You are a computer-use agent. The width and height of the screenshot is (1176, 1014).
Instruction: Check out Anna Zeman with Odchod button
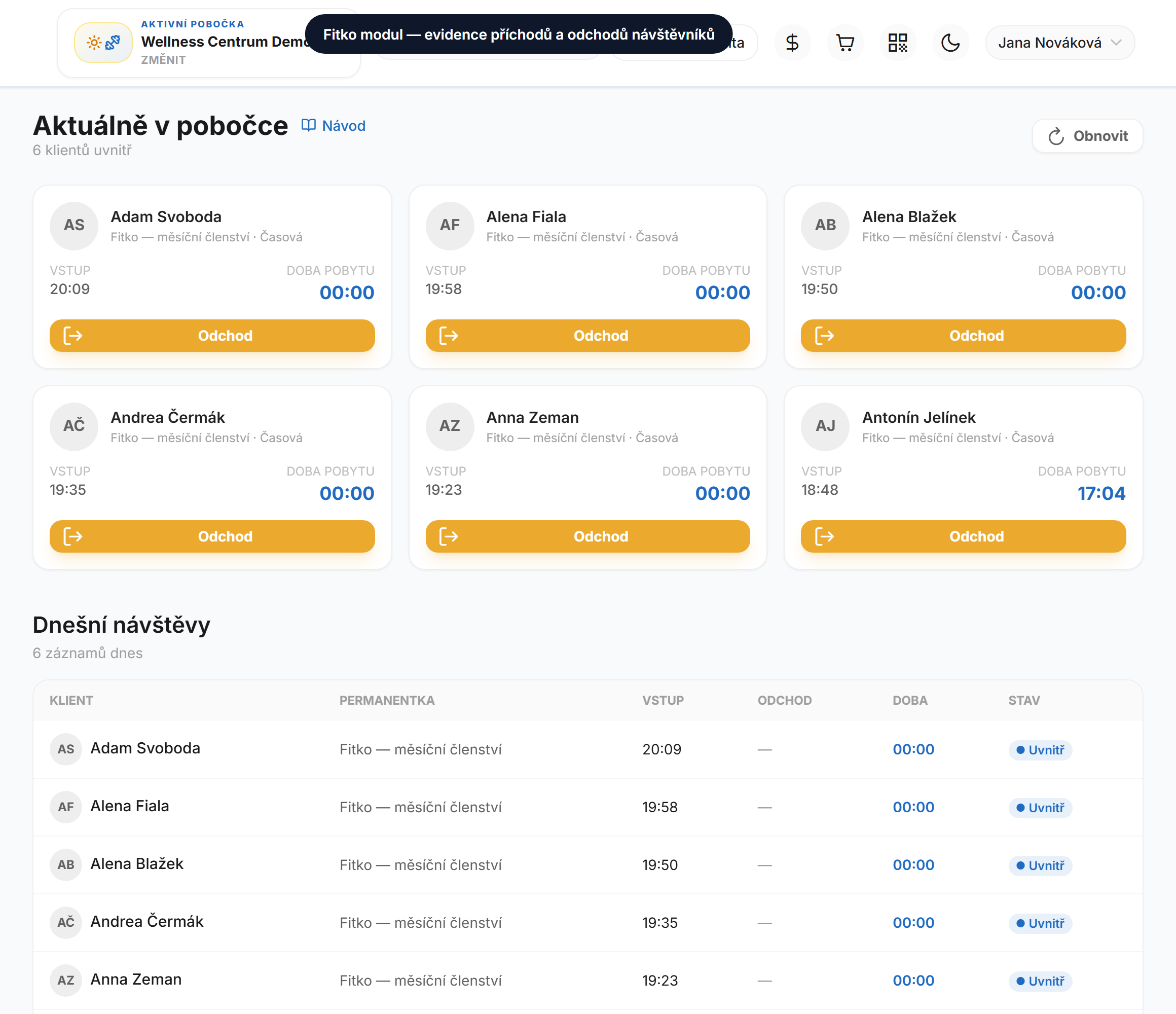tap(587, 536)
